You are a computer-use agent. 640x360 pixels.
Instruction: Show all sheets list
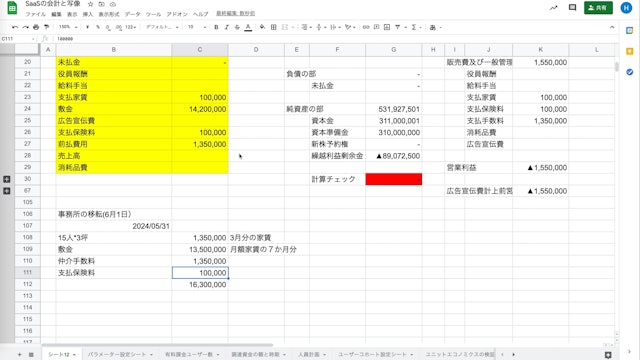click(31, 354)
